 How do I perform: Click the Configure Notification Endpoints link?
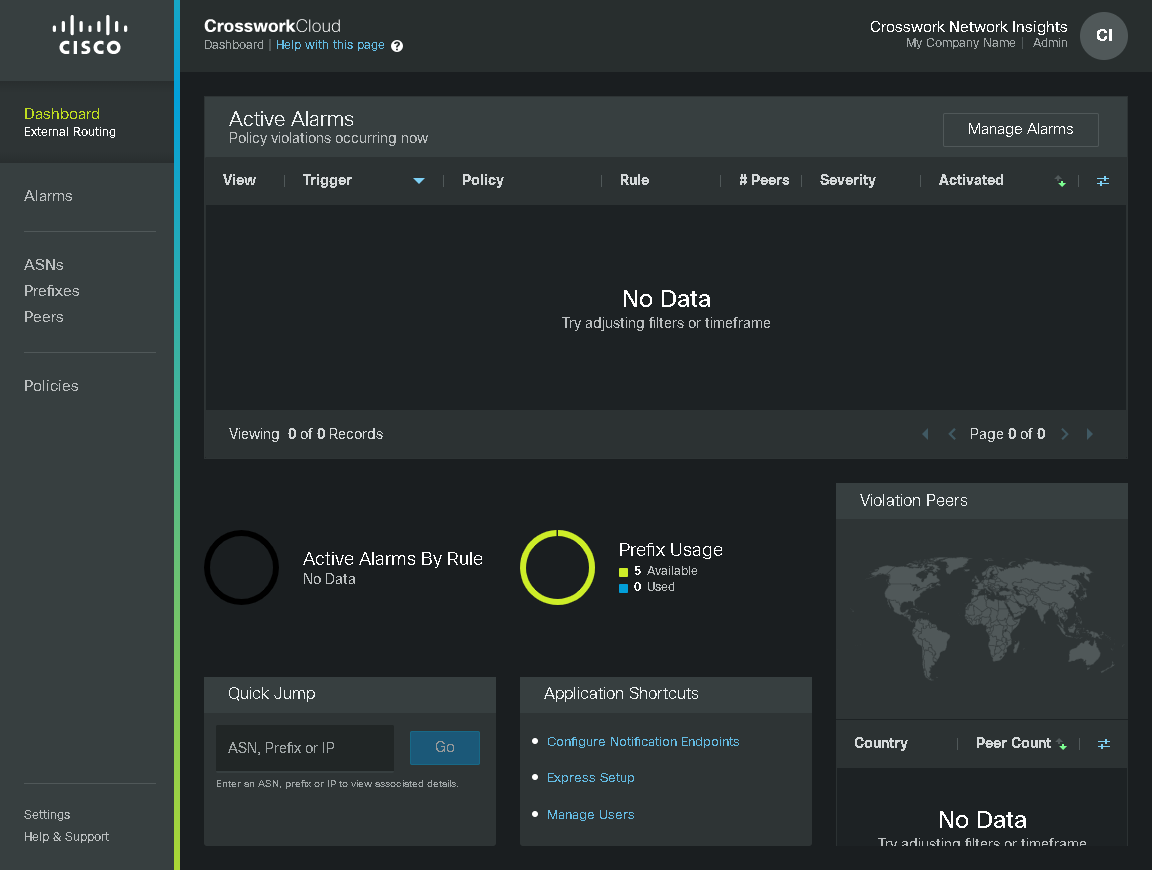click(643, 741)
